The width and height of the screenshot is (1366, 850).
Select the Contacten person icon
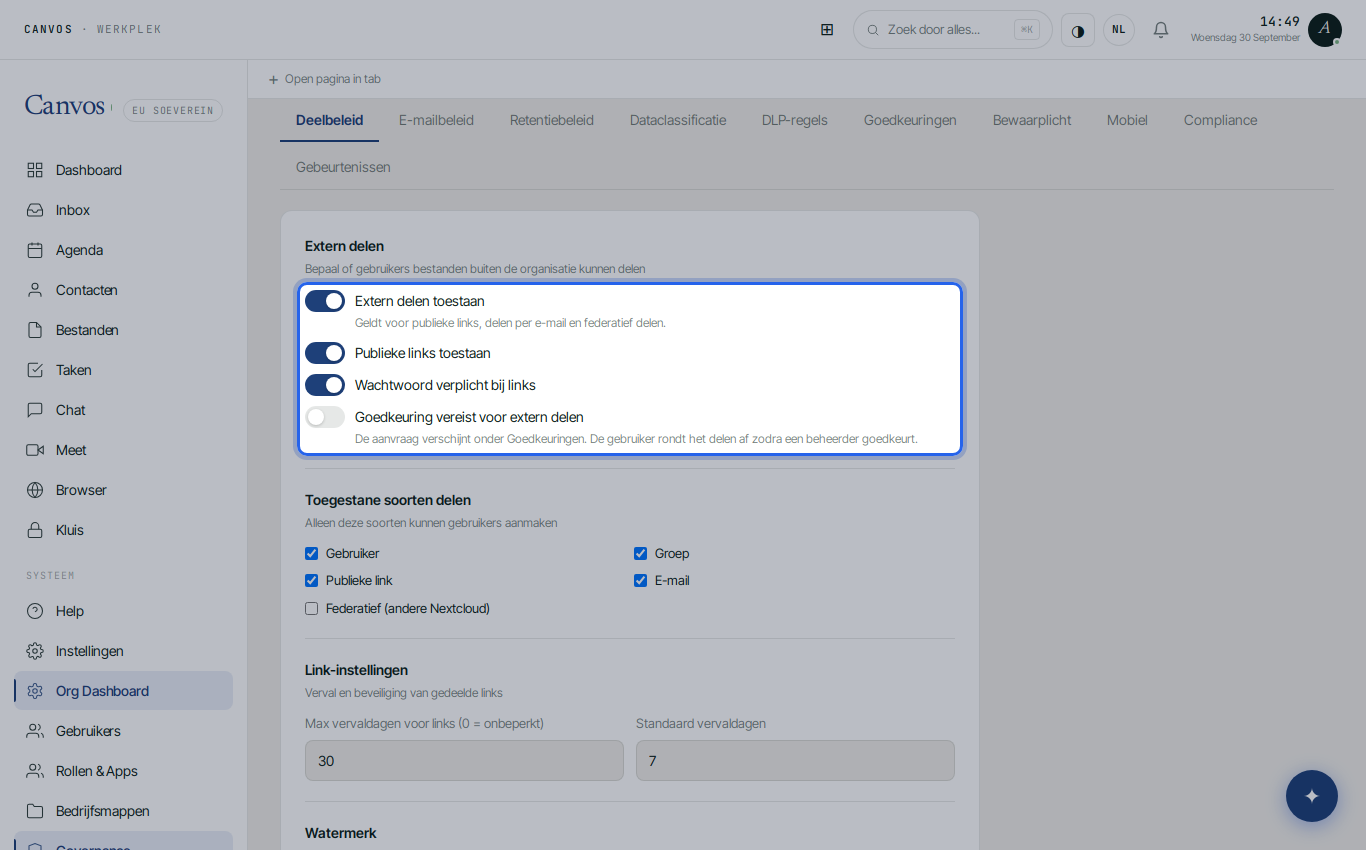(x=35, y=290)
